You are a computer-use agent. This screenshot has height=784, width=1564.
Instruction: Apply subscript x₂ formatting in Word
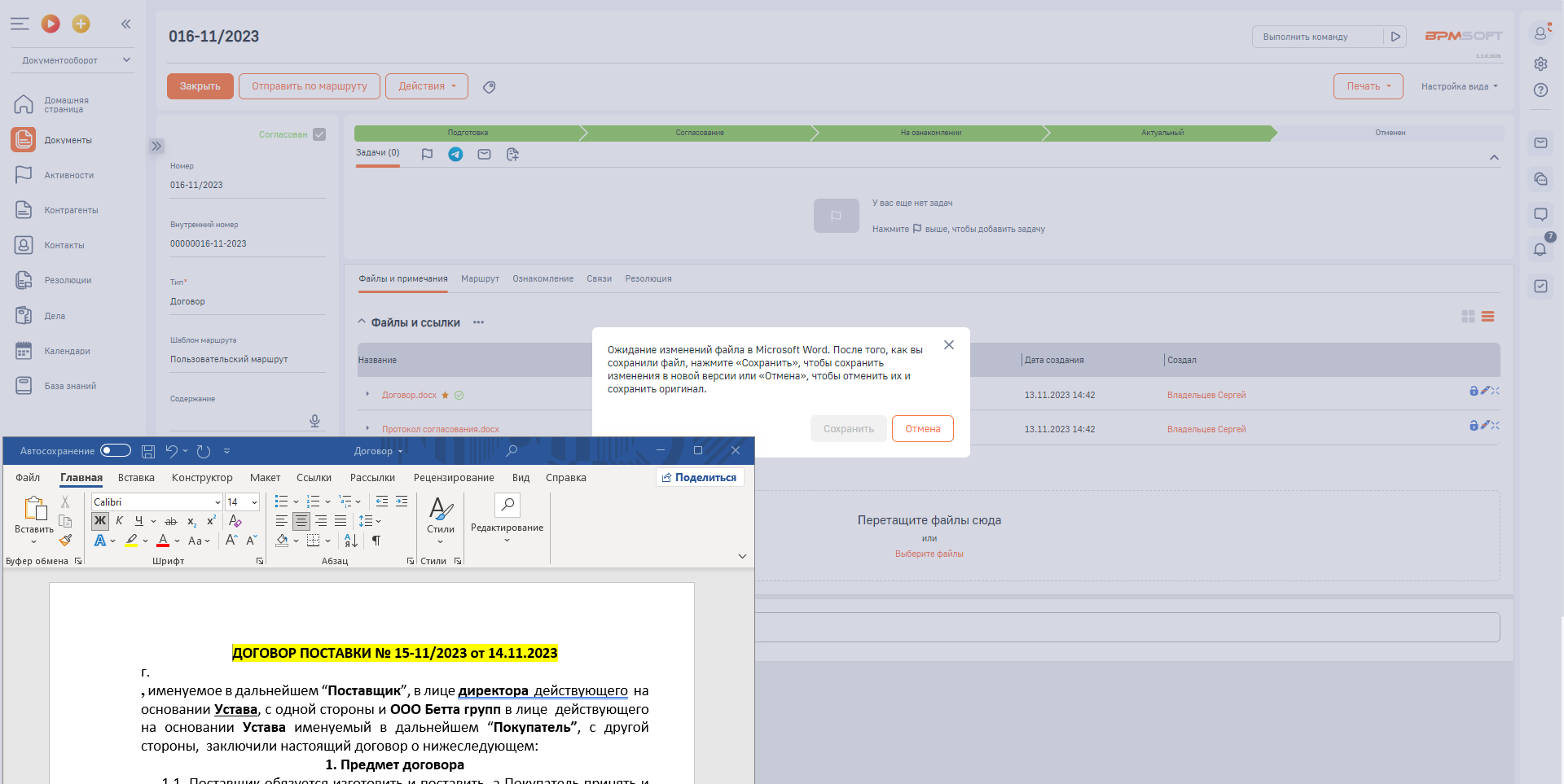click(x=191, y=521)
